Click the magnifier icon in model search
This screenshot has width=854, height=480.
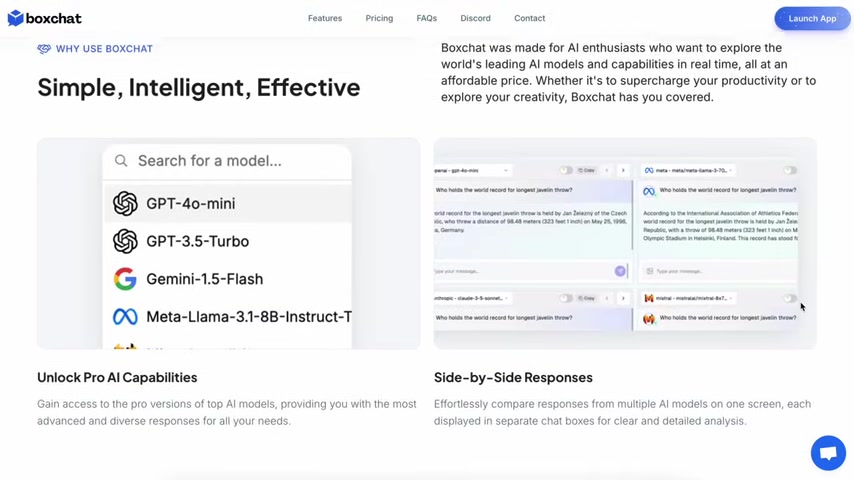pyautogui.click(x=121, y=161)
